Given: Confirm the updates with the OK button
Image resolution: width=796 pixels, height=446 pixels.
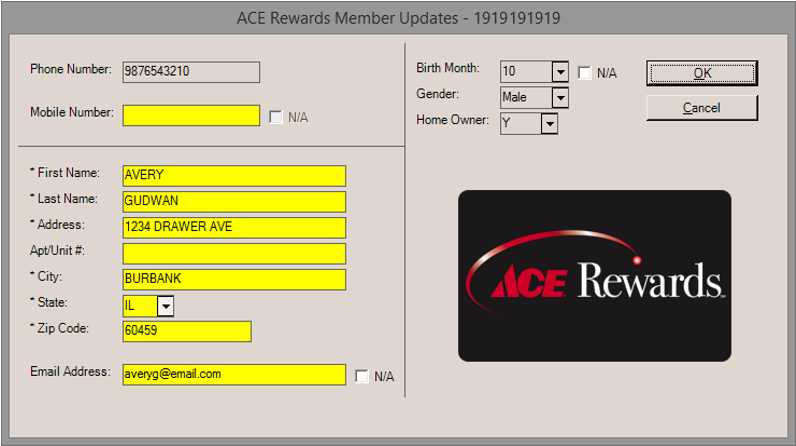Looking at the screenshot, I should point(702,73).
